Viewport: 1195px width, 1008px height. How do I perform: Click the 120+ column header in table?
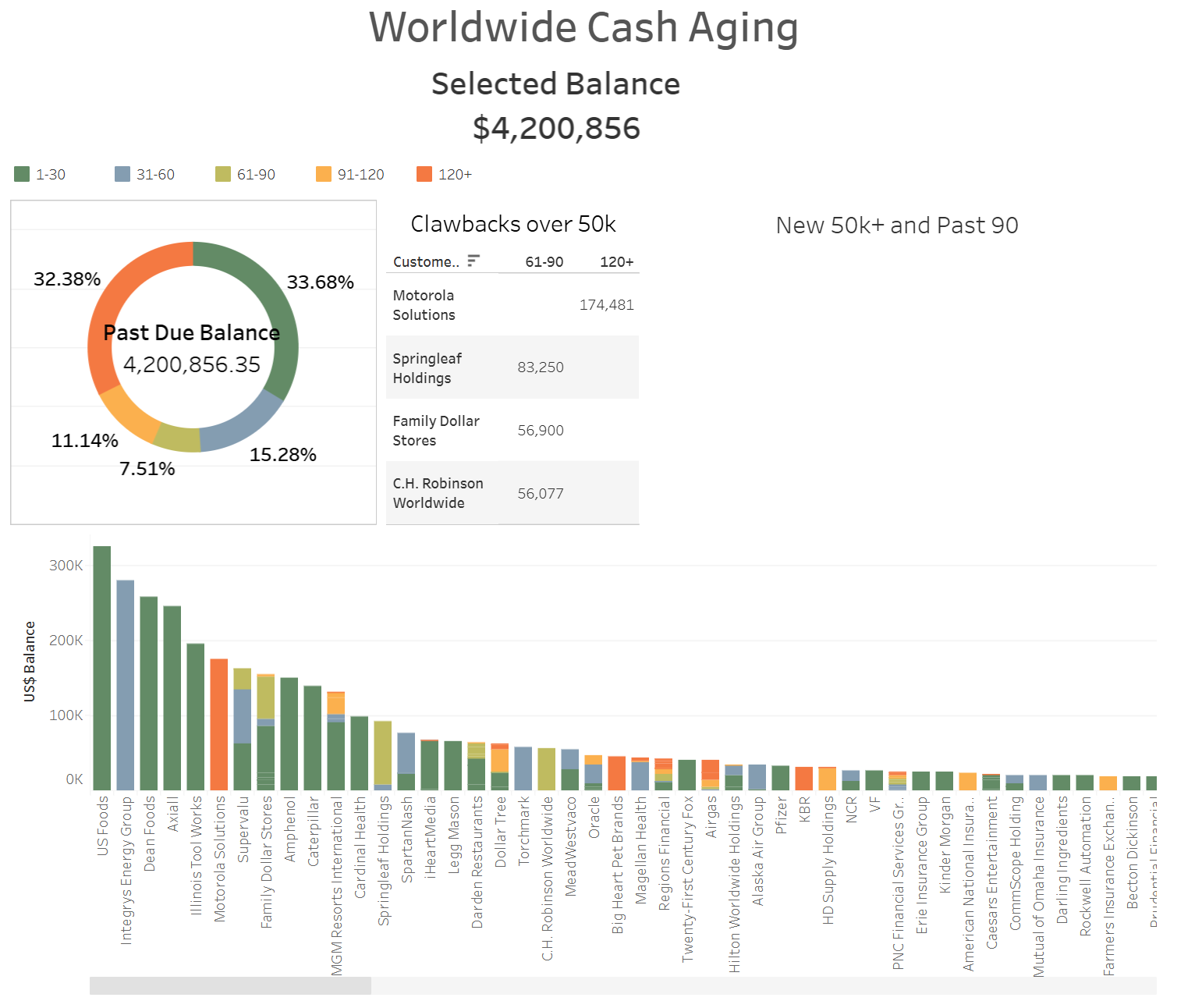[x=616, y=262]
